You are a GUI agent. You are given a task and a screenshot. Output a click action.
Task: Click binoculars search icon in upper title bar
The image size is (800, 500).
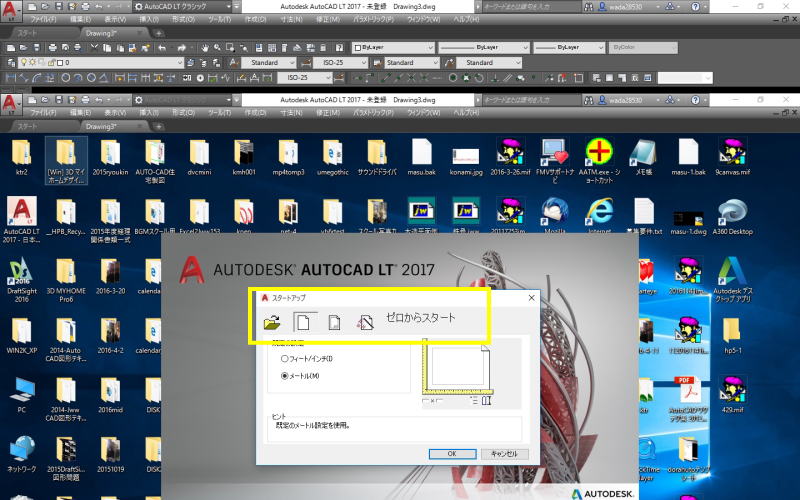pos(589,7)
